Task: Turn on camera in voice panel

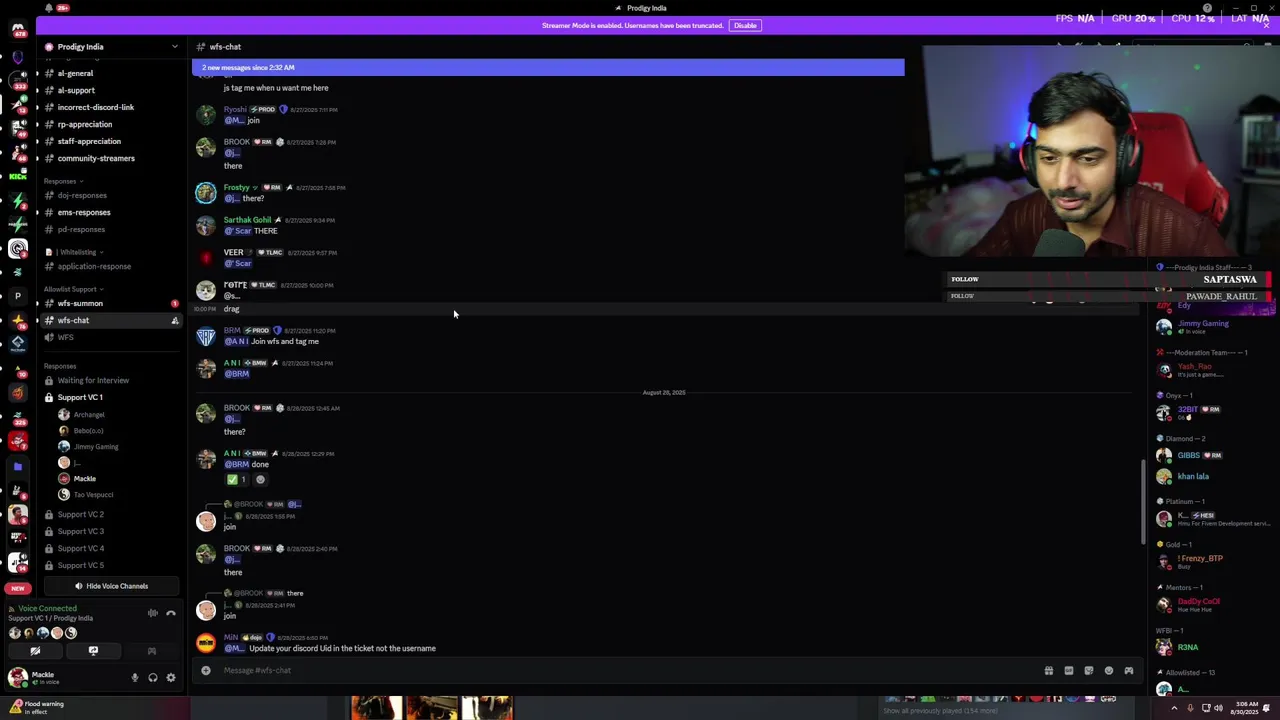Action: pyautogui.click(x=35, y=651)
